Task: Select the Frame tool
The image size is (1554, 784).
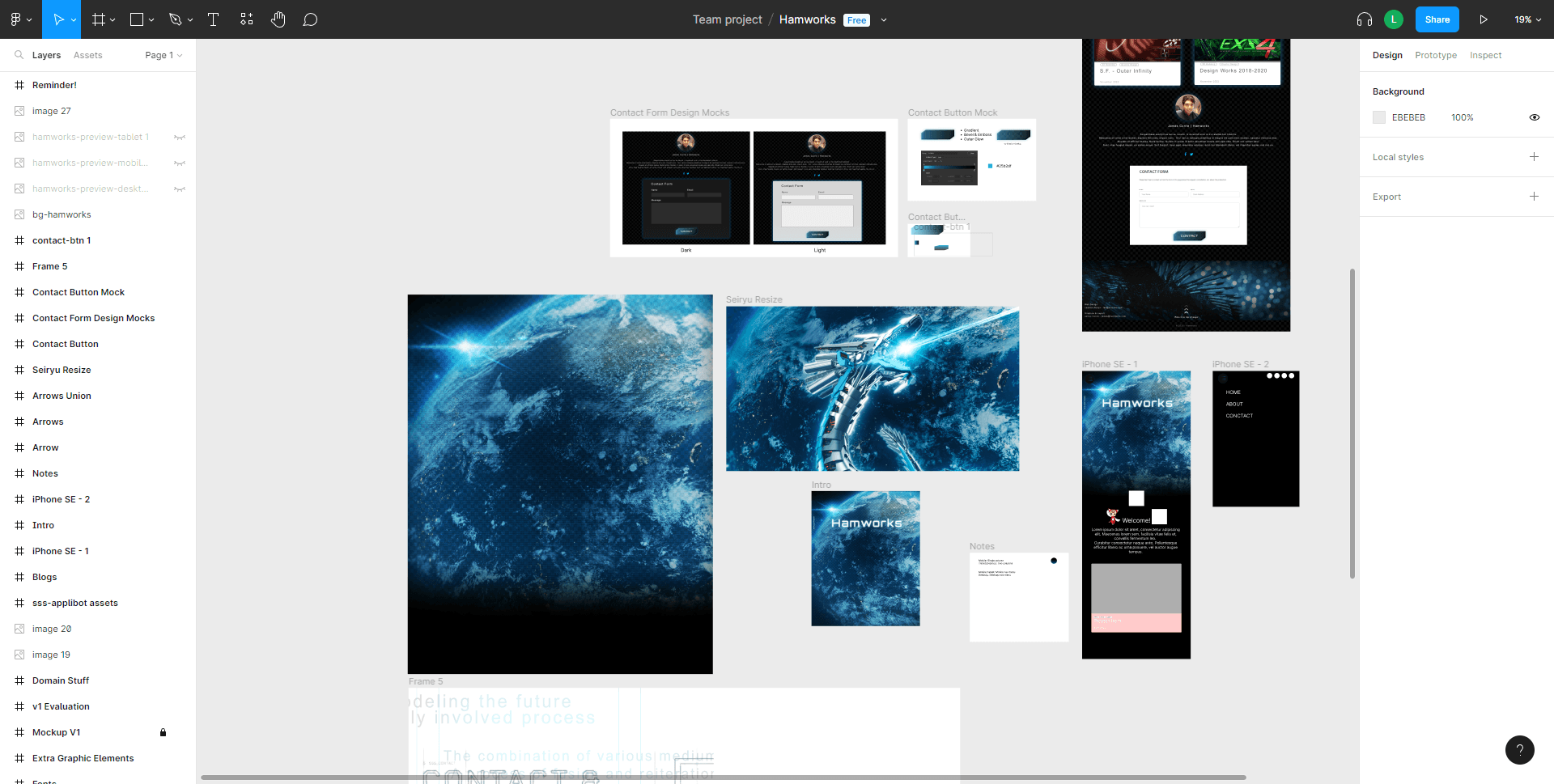Action: click(99, 19)
